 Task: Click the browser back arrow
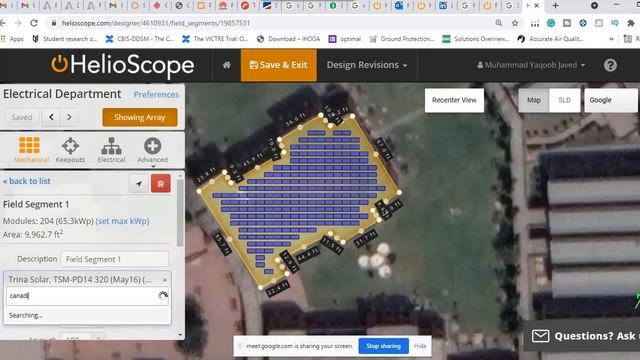[x=3, y=23]
